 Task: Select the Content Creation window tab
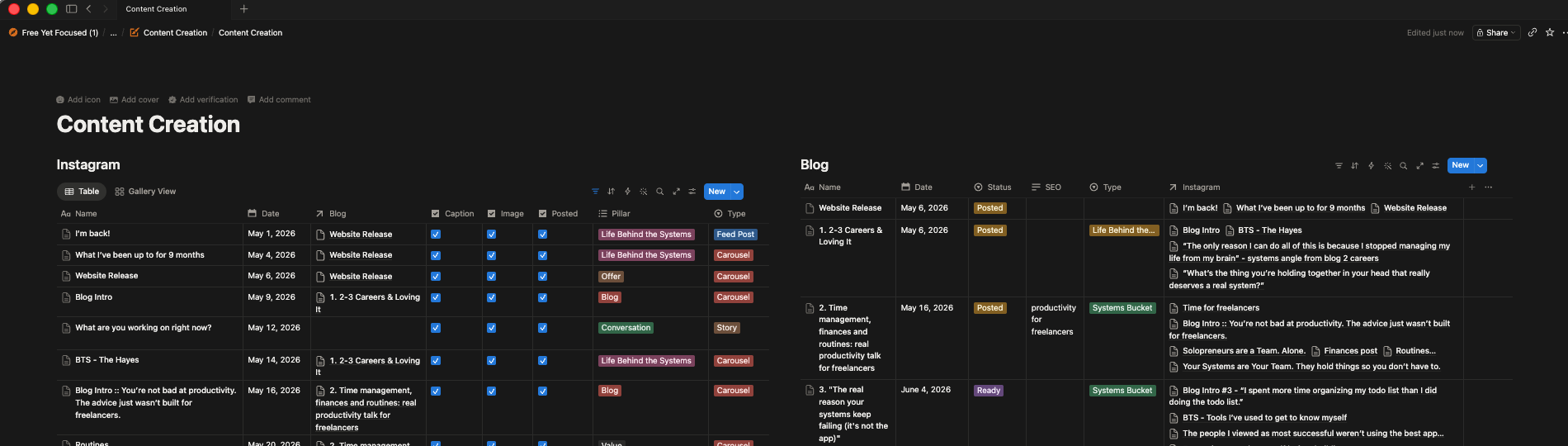click(x=157, y=9)
